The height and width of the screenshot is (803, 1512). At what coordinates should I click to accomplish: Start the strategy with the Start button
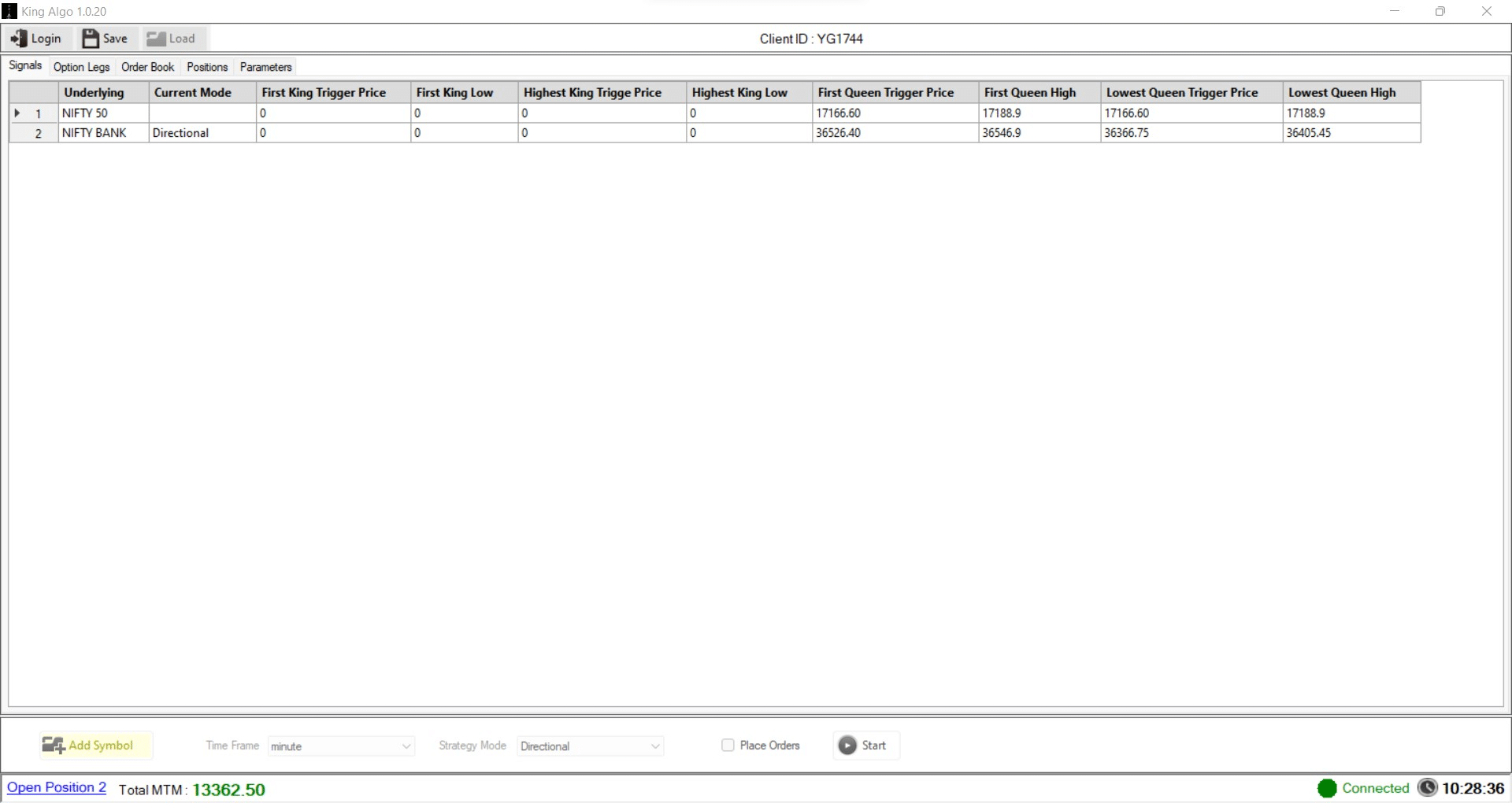865,746
